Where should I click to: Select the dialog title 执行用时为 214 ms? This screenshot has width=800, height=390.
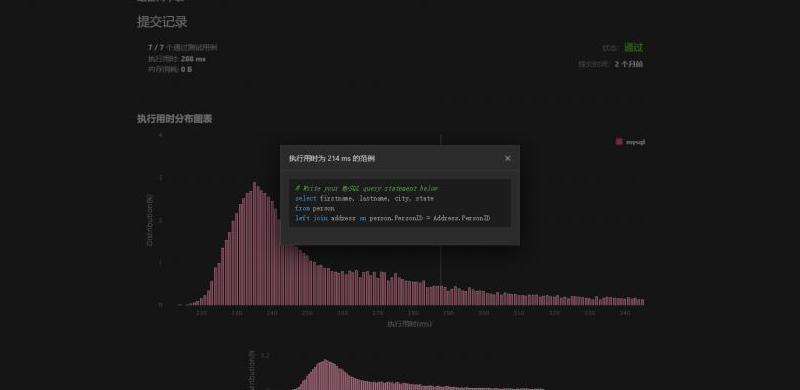pyautogui.click(x=332, y=159)
